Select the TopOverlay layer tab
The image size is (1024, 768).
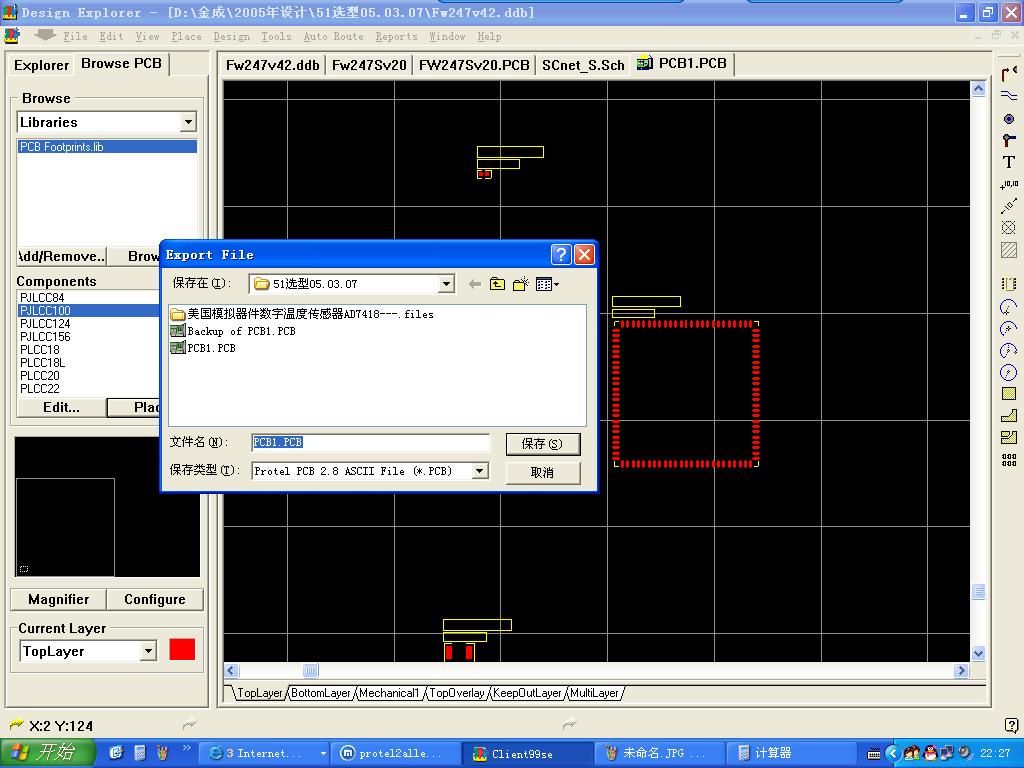[456, 693]
